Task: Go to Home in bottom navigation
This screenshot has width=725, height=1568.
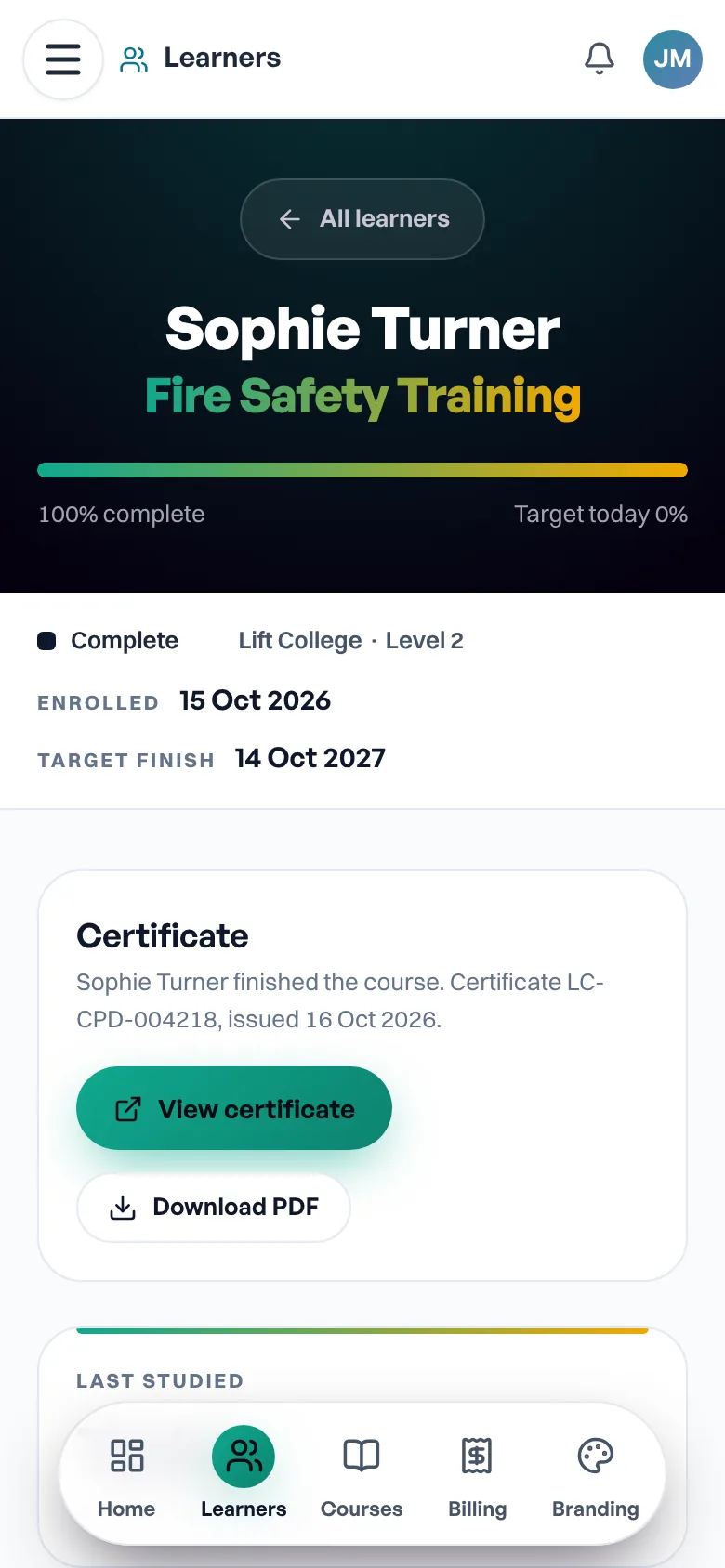Action: tap(126, 1474)
